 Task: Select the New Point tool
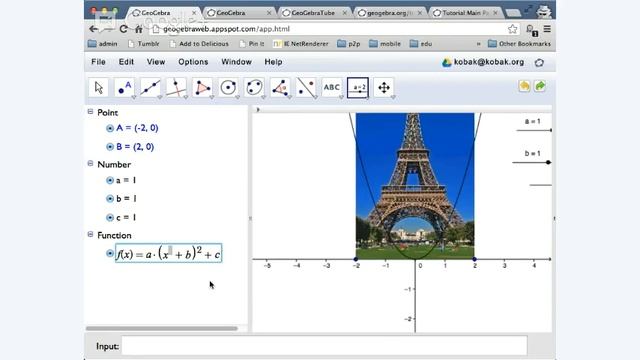click(x=124, y=88)
